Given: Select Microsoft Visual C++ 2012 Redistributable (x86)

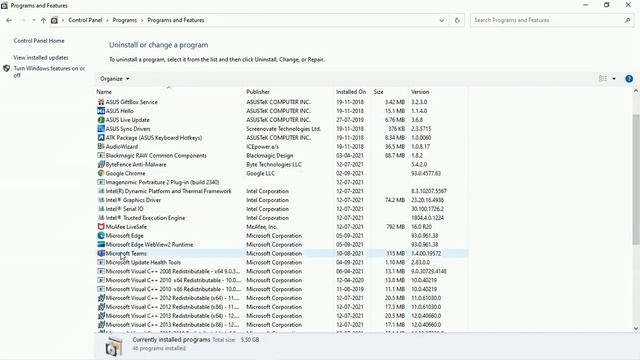Looking at the screenshot, I should click(282, 307).
